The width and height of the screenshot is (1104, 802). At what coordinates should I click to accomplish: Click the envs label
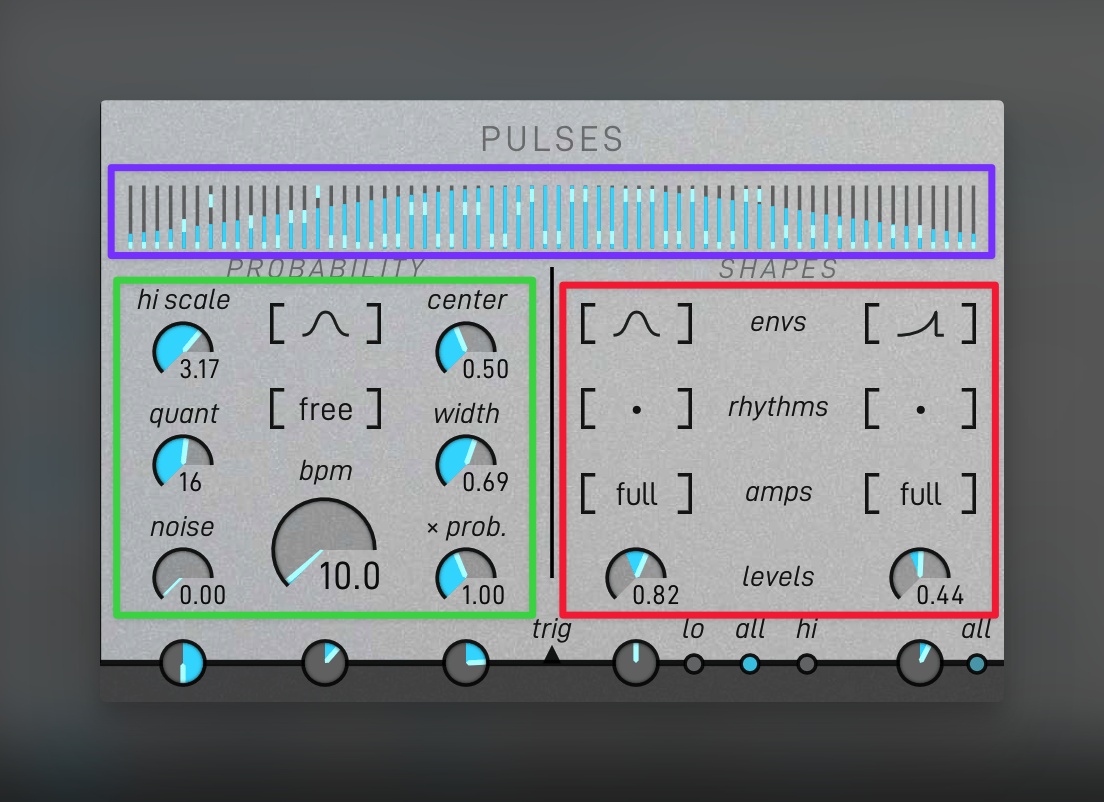tap(778, 322)
